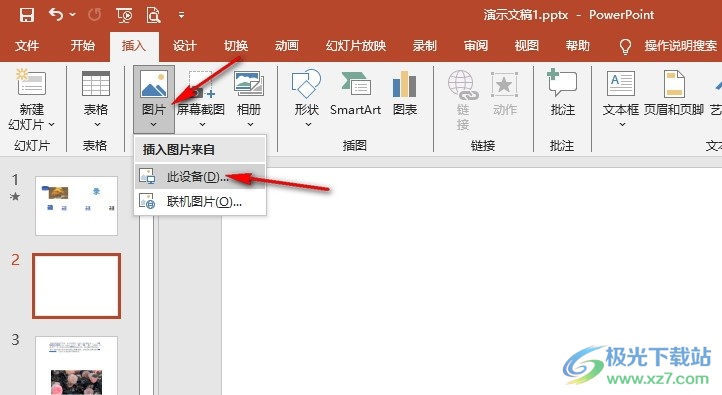Viewport: 722px width, 395px height.
Task: Select slide 3 thumbnail
Action: click(76, 366)
